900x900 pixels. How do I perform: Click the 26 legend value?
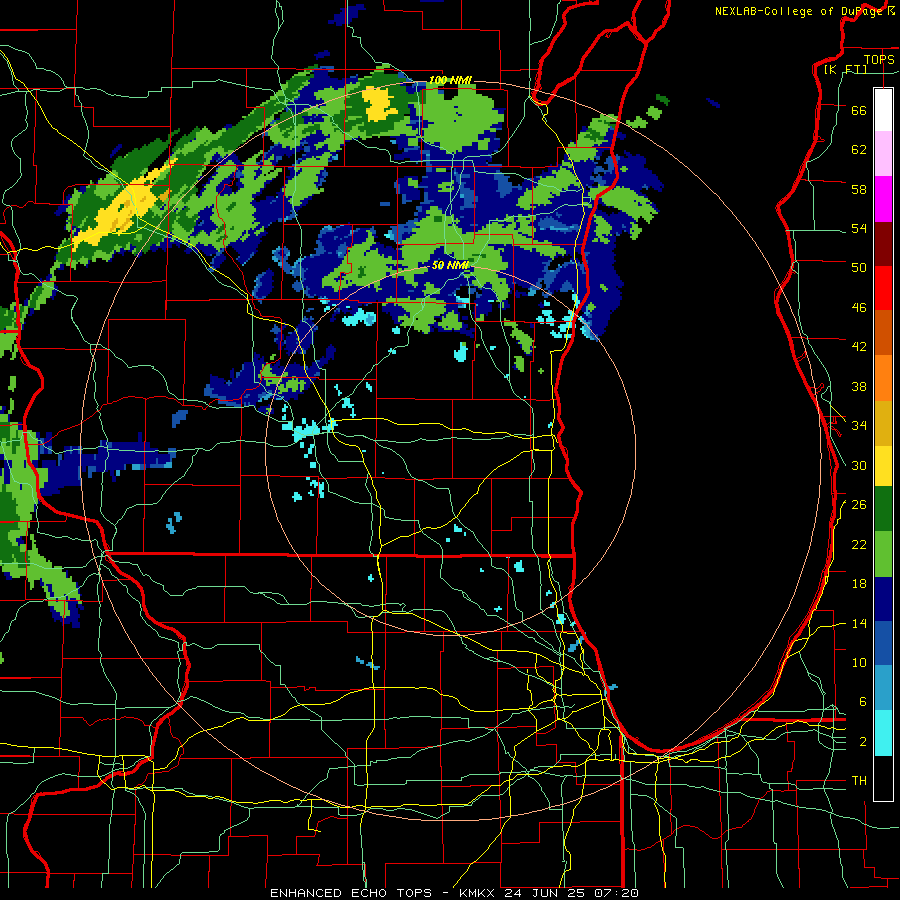point(859,505)
